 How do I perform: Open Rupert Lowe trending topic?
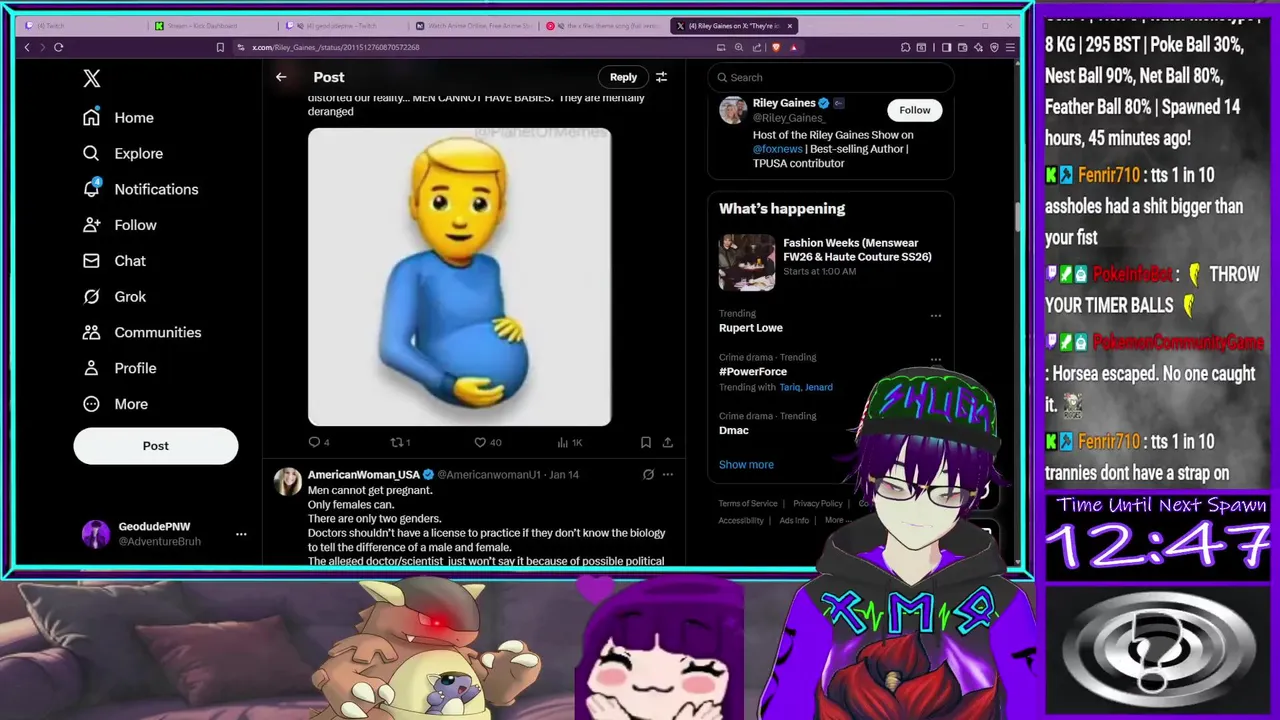pyautogui.click(x=751, y=328)
